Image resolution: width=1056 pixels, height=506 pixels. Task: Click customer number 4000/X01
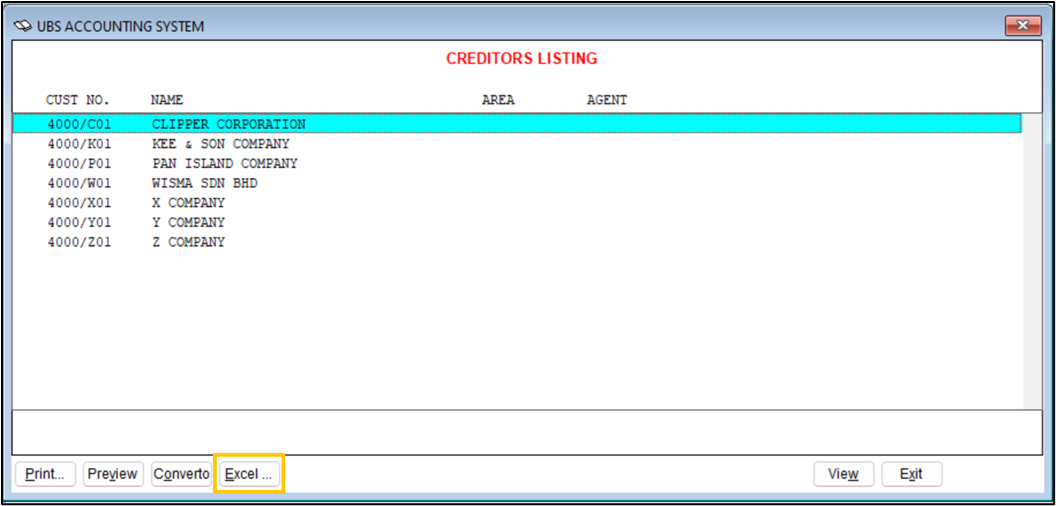[79, 203]
